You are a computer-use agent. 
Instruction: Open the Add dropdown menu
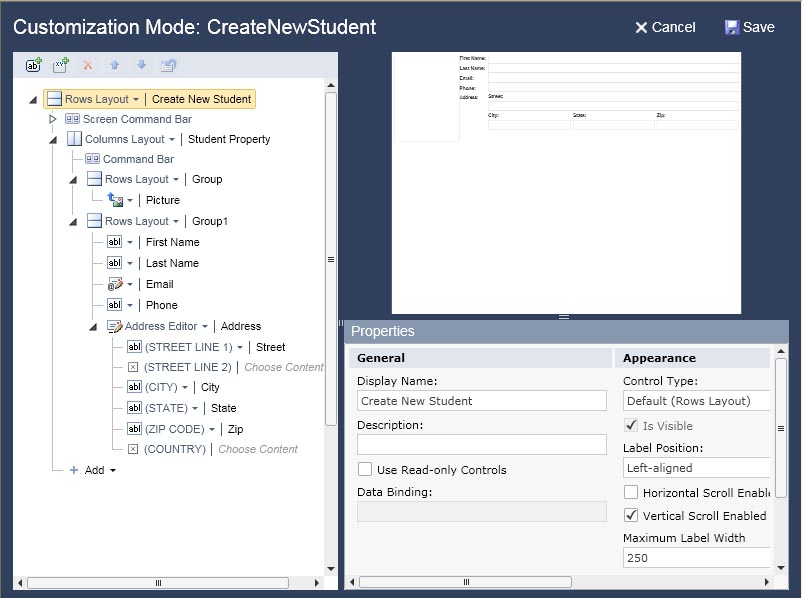tap(93, 470)
